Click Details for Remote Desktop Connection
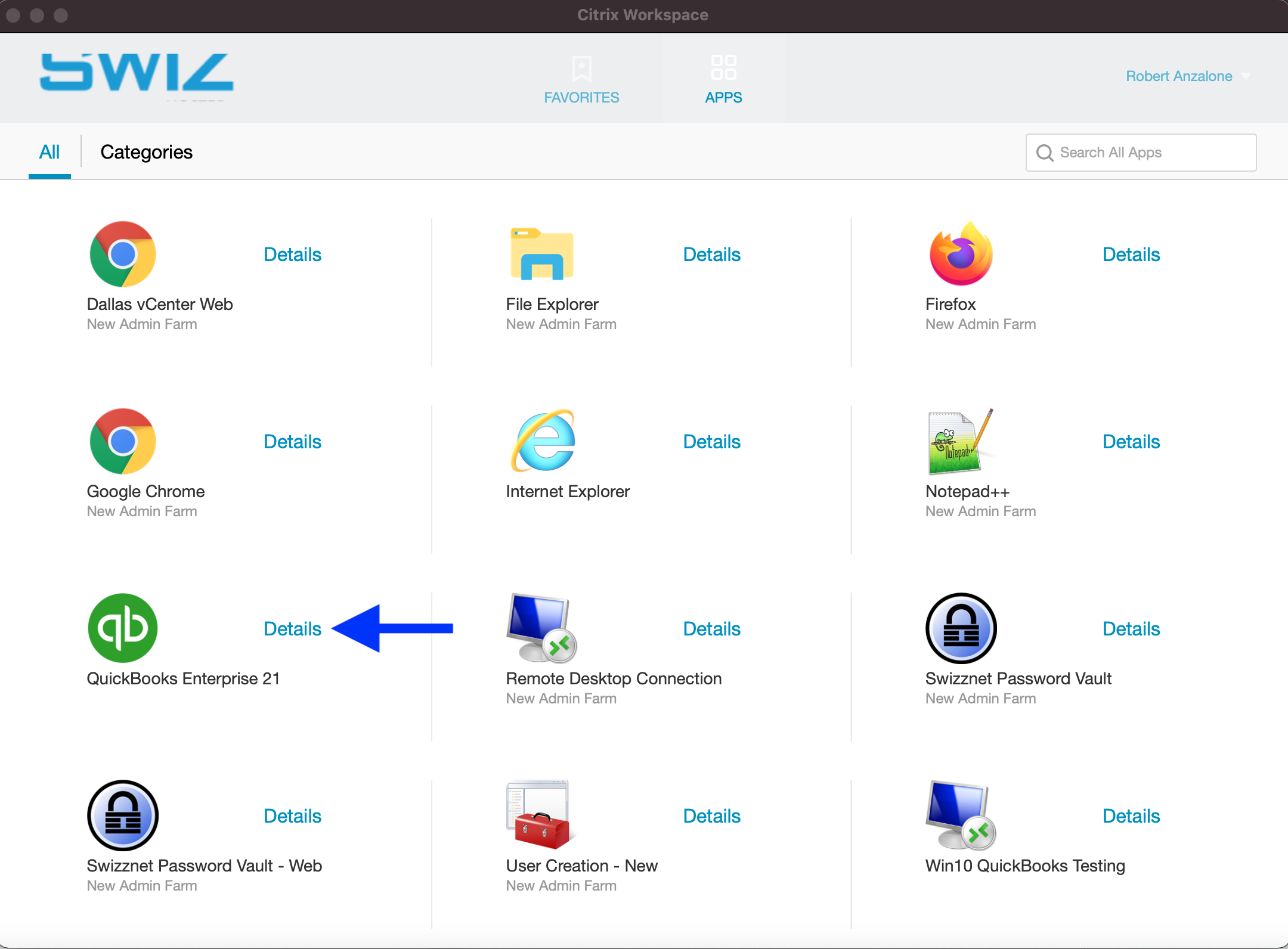1288x949 pixels. 711,628
